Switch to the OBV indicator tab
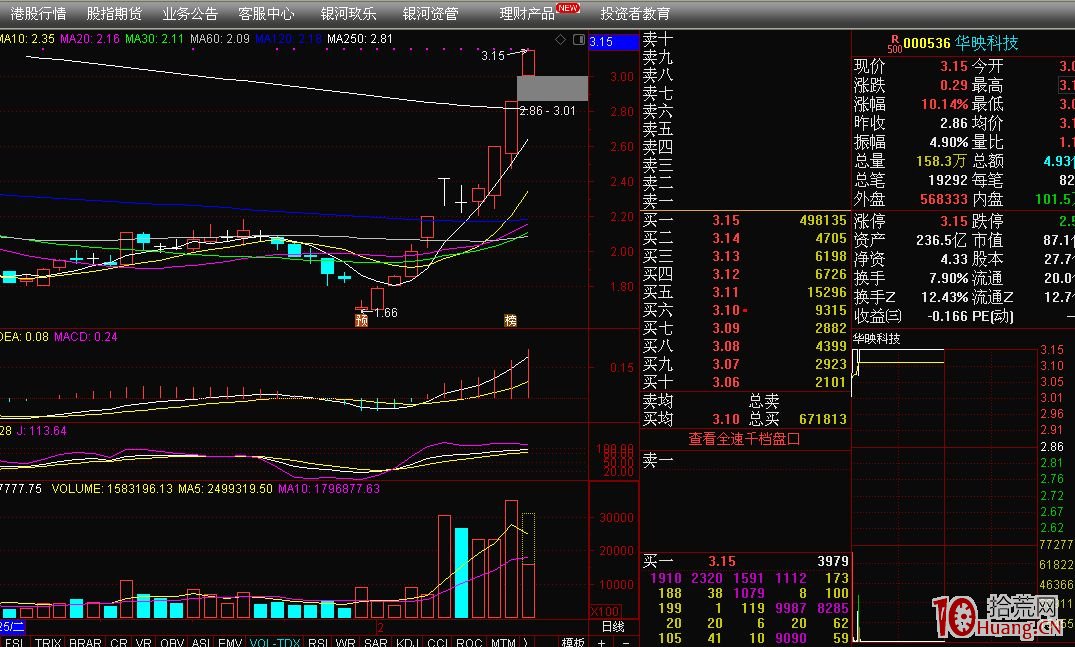 point(171,642)
